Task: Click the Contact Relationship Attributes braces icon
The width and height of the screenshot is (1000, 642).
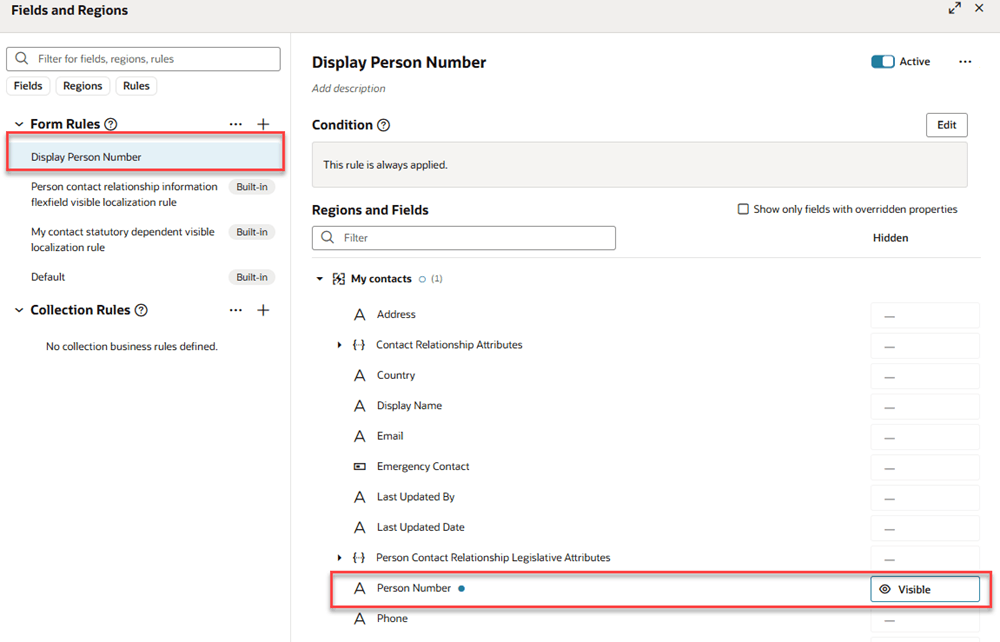Action: 359,345
